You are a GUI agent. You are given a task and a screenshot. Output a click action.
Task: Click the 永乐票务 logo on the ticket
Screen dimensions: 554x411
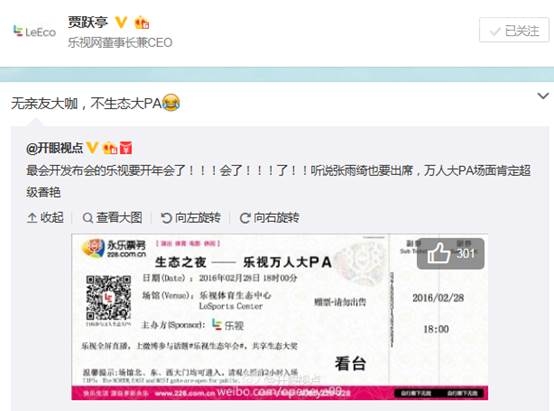coord(114,248)
